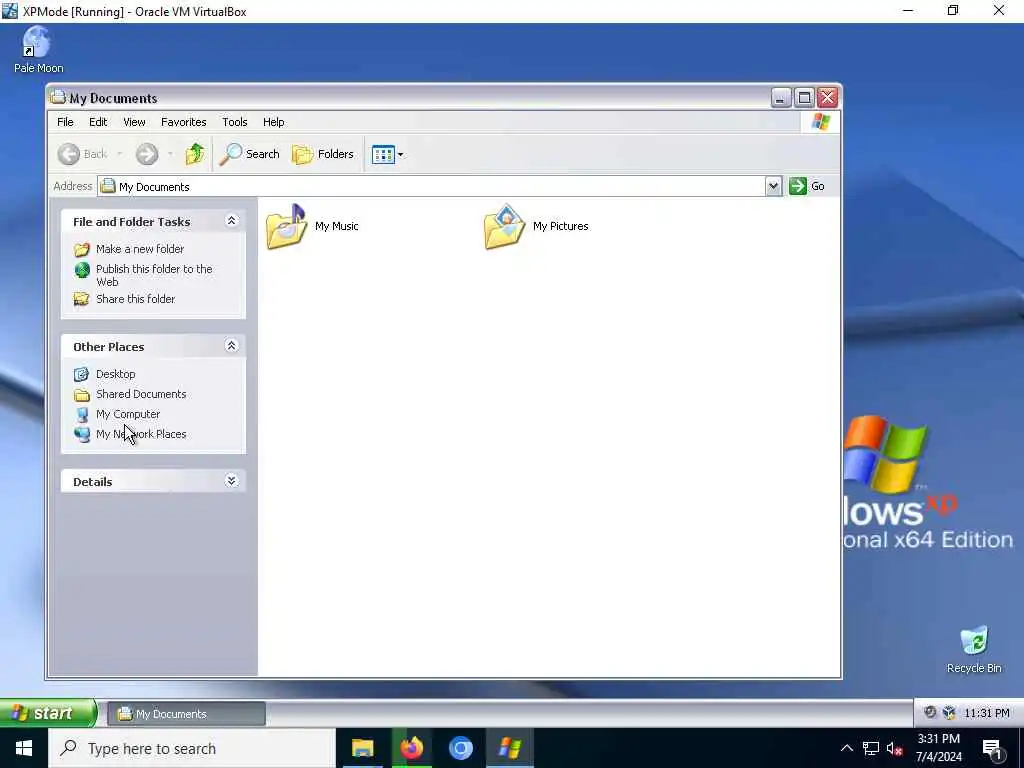
Task: Open Chrome from host taskbar
Action: (460, 748)
